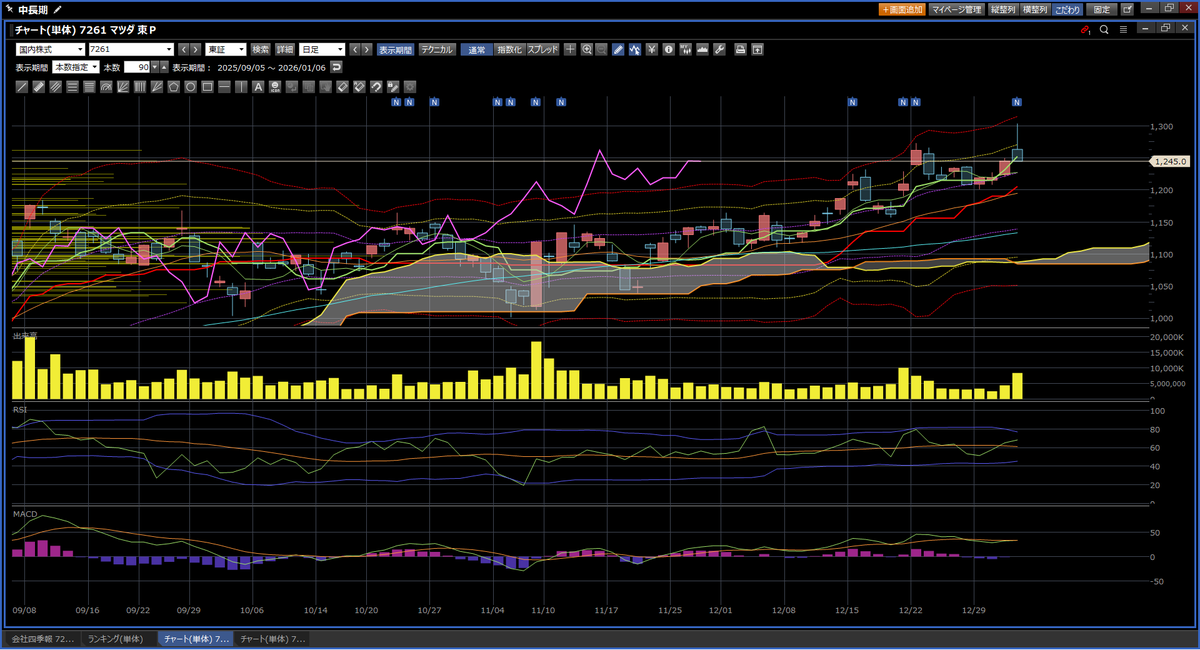Select the last チャート(単体) tab
The image size is (1200, 650).
[272, 638]
